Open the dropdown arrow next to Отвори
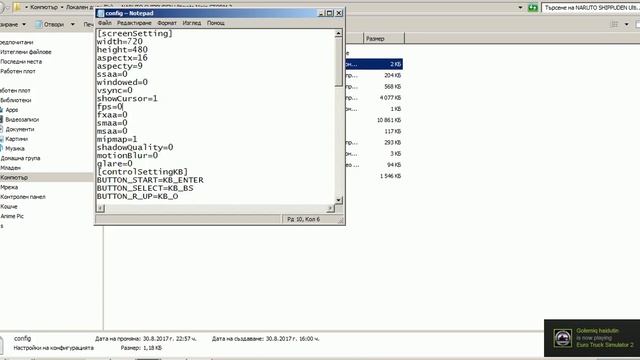640x360 pixels. (x=73, y=24)
